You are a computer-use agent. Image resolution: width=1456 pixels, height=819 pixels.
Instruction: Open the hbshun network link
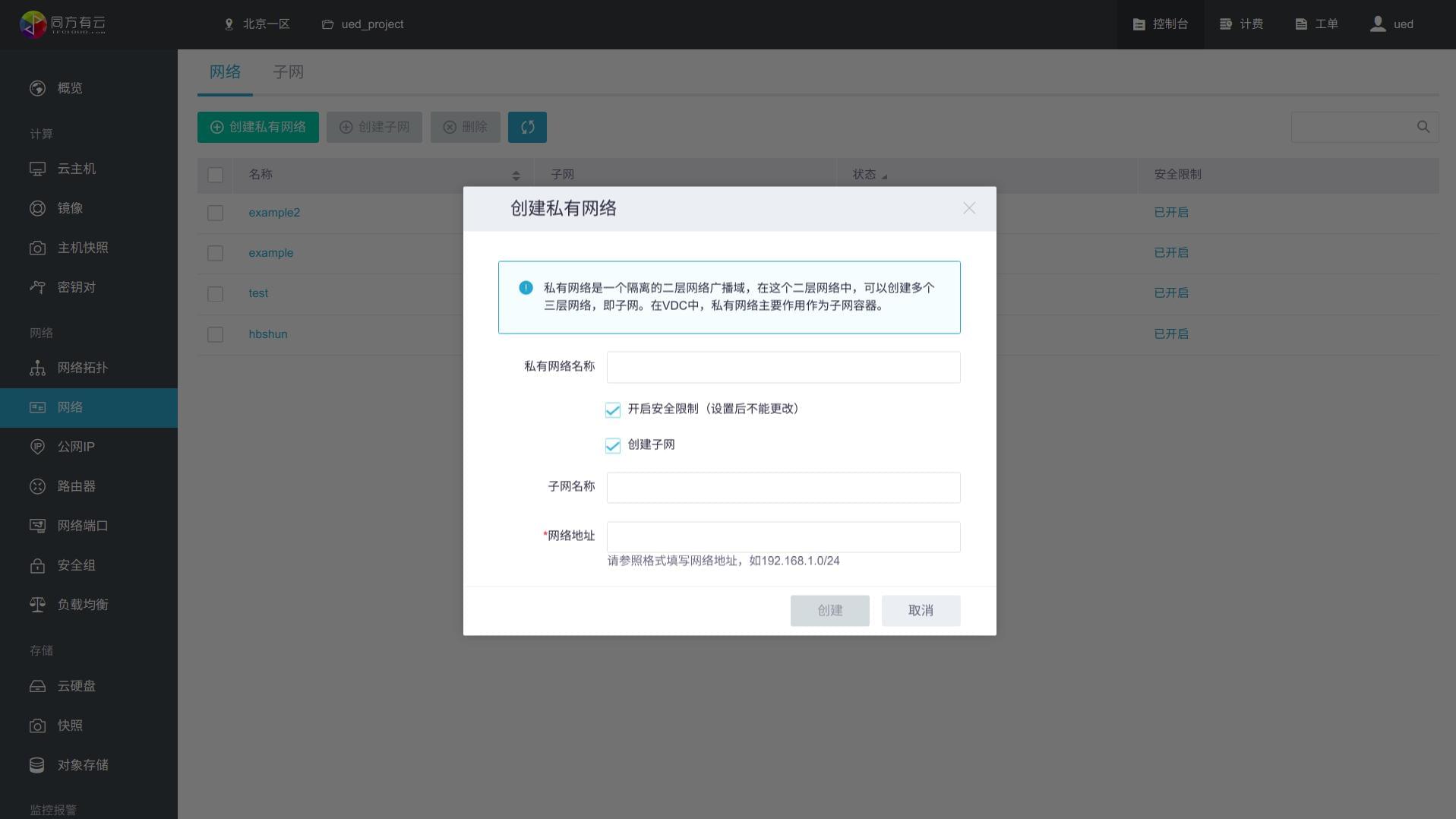coord(268,334)
